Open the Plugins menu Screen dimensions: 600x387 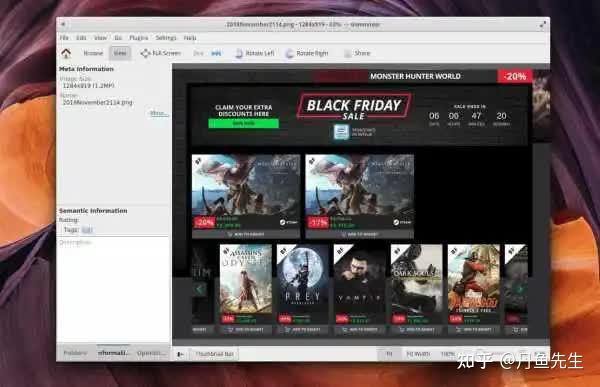[139, 38]
